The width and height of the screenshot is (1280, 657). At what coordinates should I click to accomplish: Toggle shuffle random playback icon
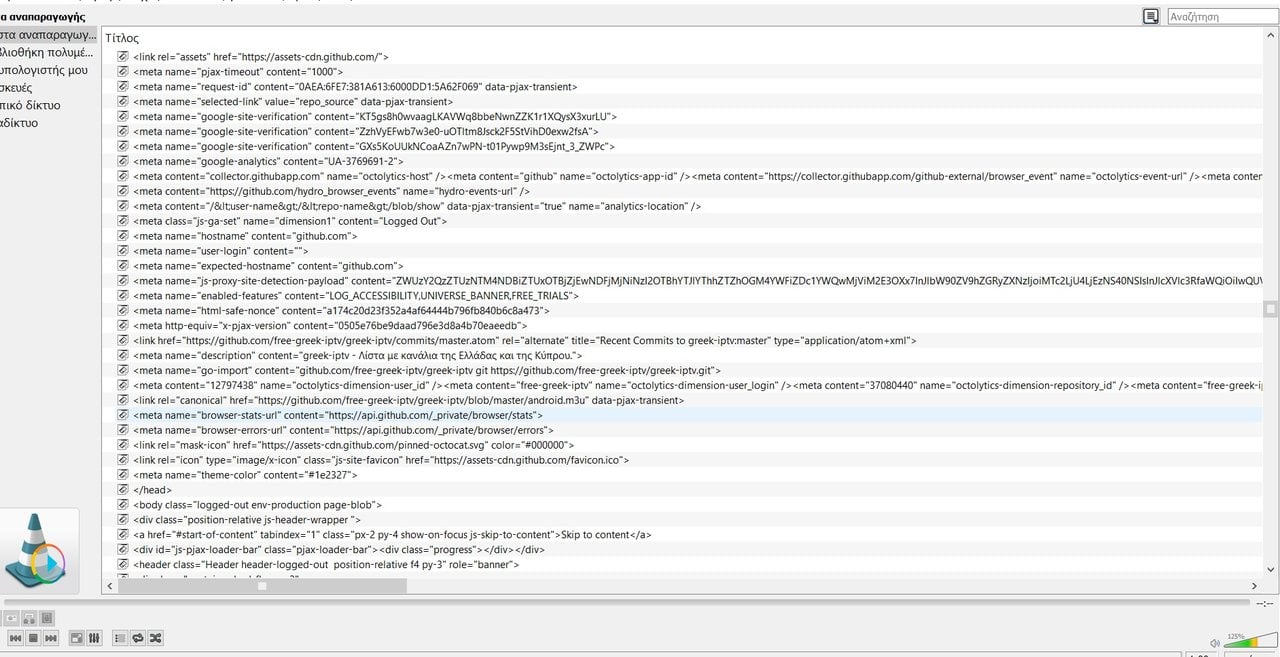[155, 638]
